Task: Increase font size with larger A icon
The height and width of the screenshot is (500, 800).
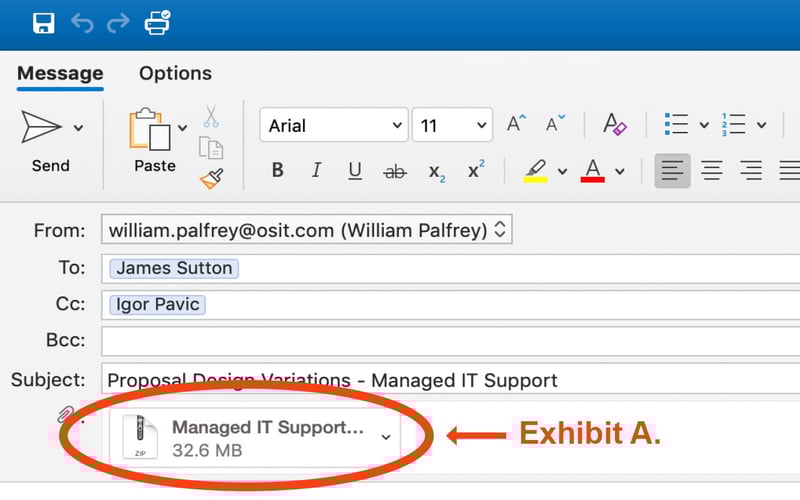Action: pos(516,124)
